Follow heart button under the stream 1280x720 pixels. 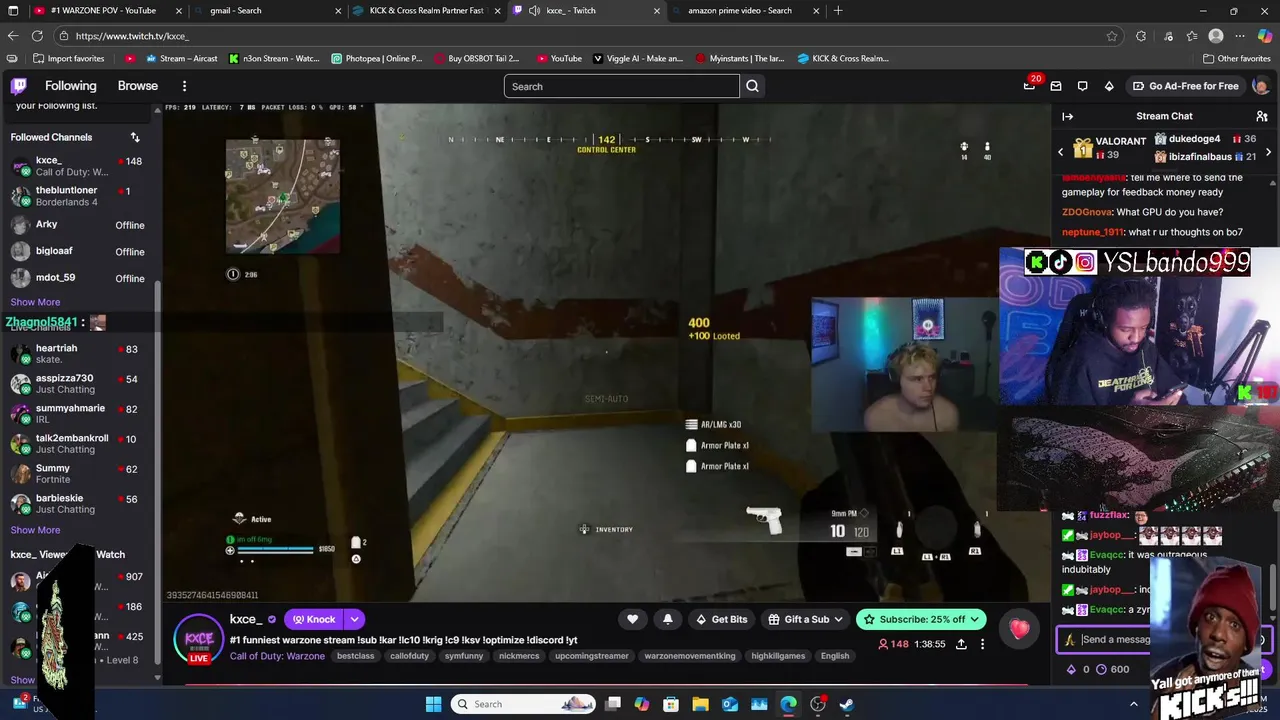[632, 619]
